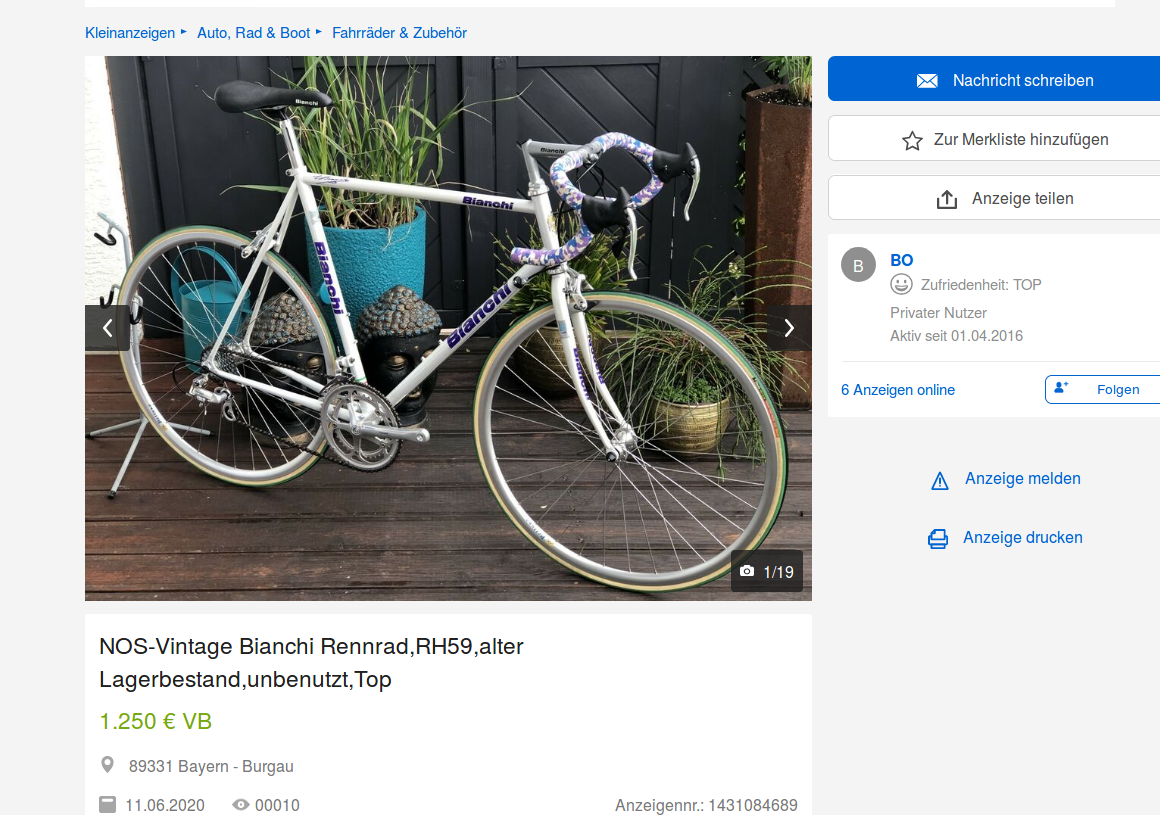Image resolution: width=1160 pixels, height=815 pixels.
Task: Click the seller avatar circle "B"
Action: point(858,265)
